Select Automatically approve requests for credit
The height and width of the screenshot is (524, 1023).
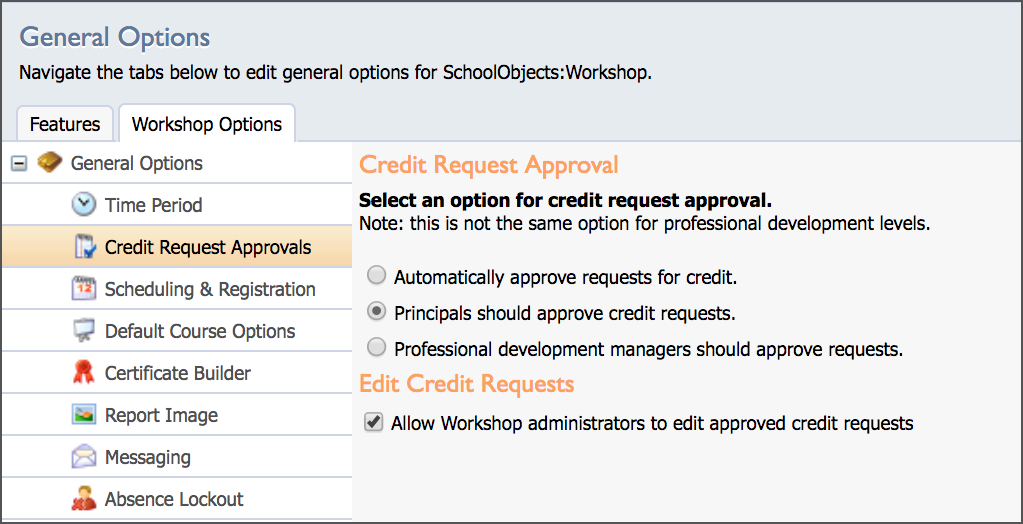click(x=376, y=277)
